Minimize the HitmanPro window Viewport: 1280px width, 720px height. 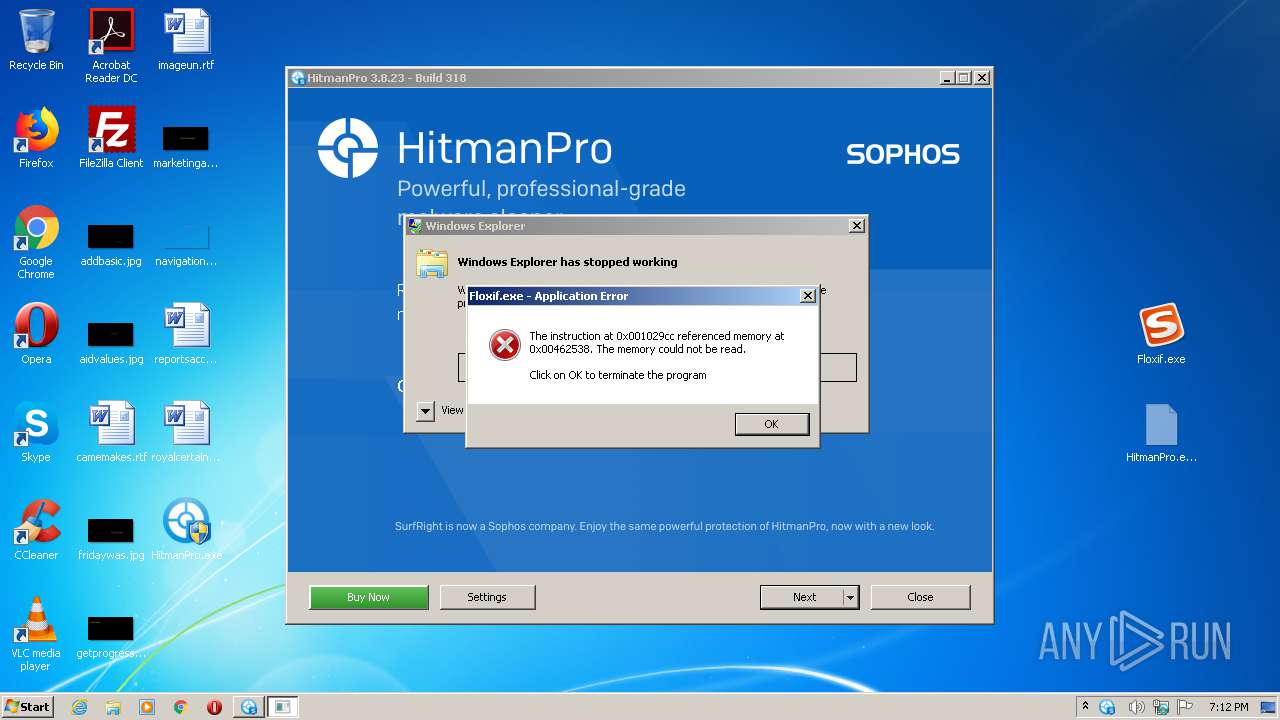947,78
